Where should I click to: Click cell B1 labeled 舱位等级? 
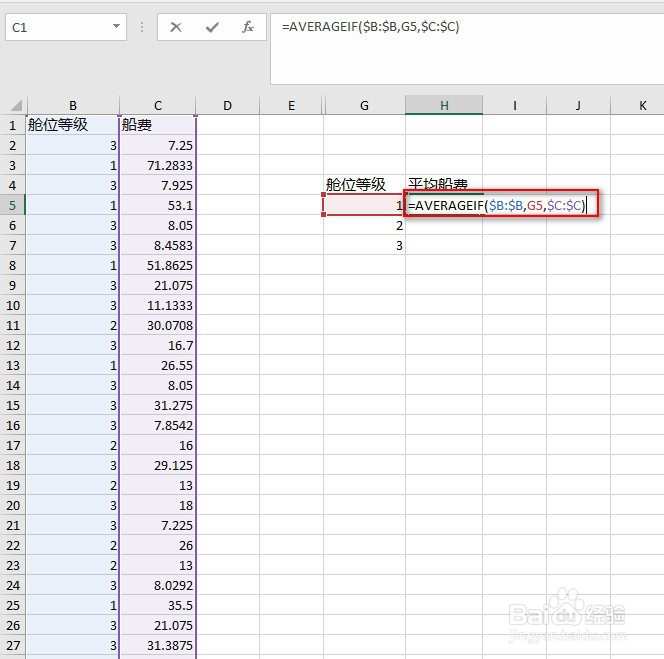tap(72, 125)
